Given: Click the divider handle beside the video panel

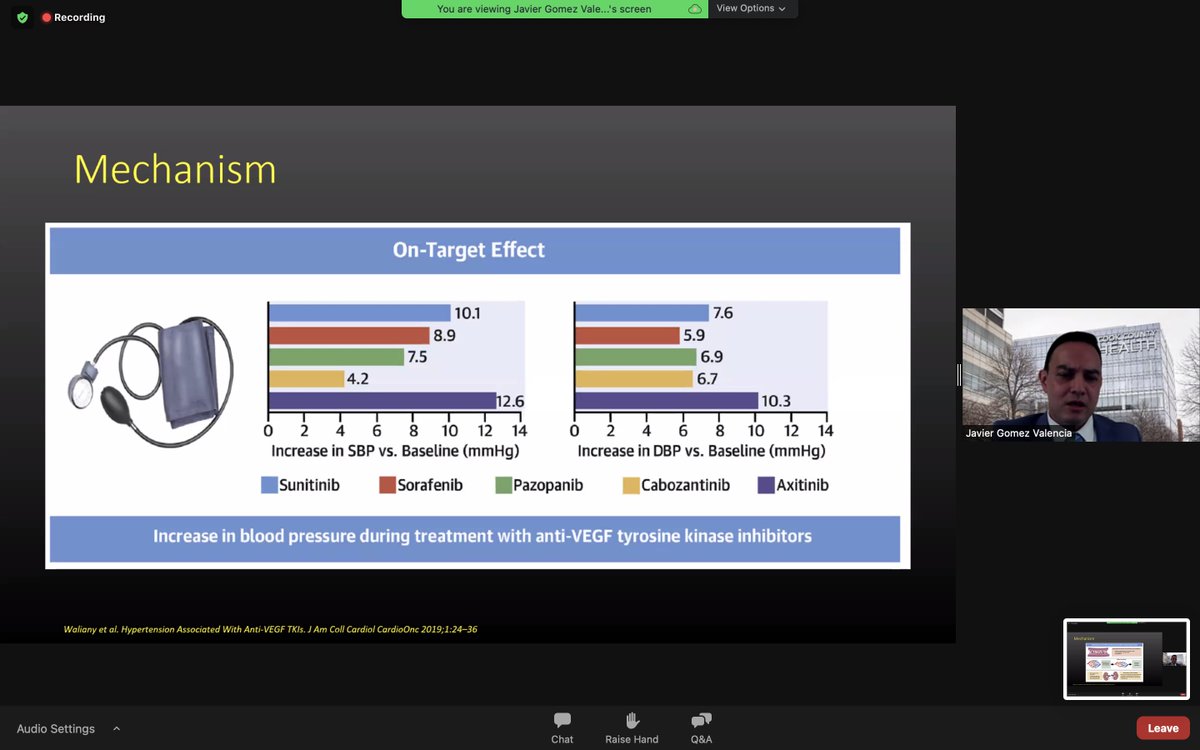Looking at the screenshot, I should click(x=959, y=375).
